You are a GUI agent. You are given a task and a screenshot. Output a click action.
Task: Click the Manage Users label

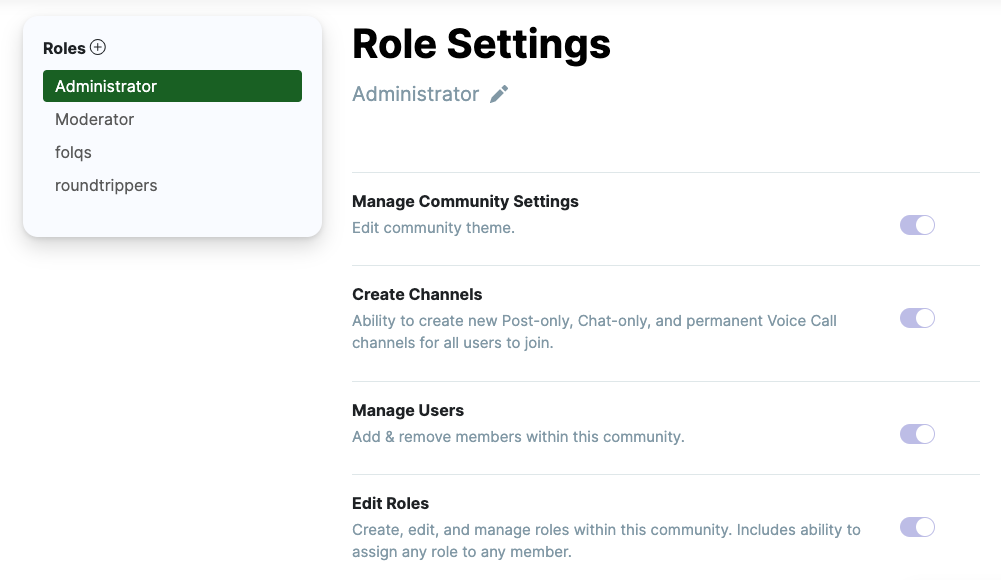coord(408,410)
